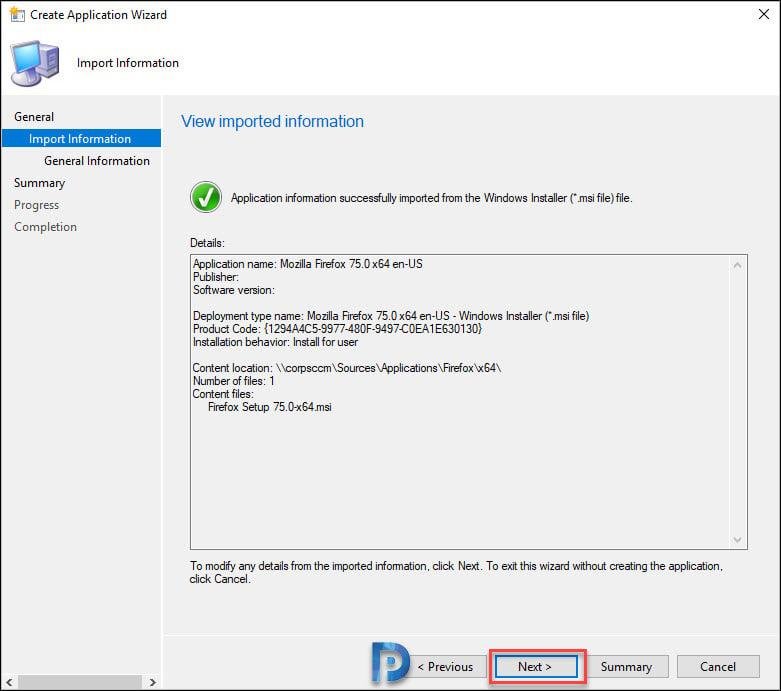This screenshot has height=691, width=781.
Task: Go to the Summary step in the left navigation
Action: [39, 183]
